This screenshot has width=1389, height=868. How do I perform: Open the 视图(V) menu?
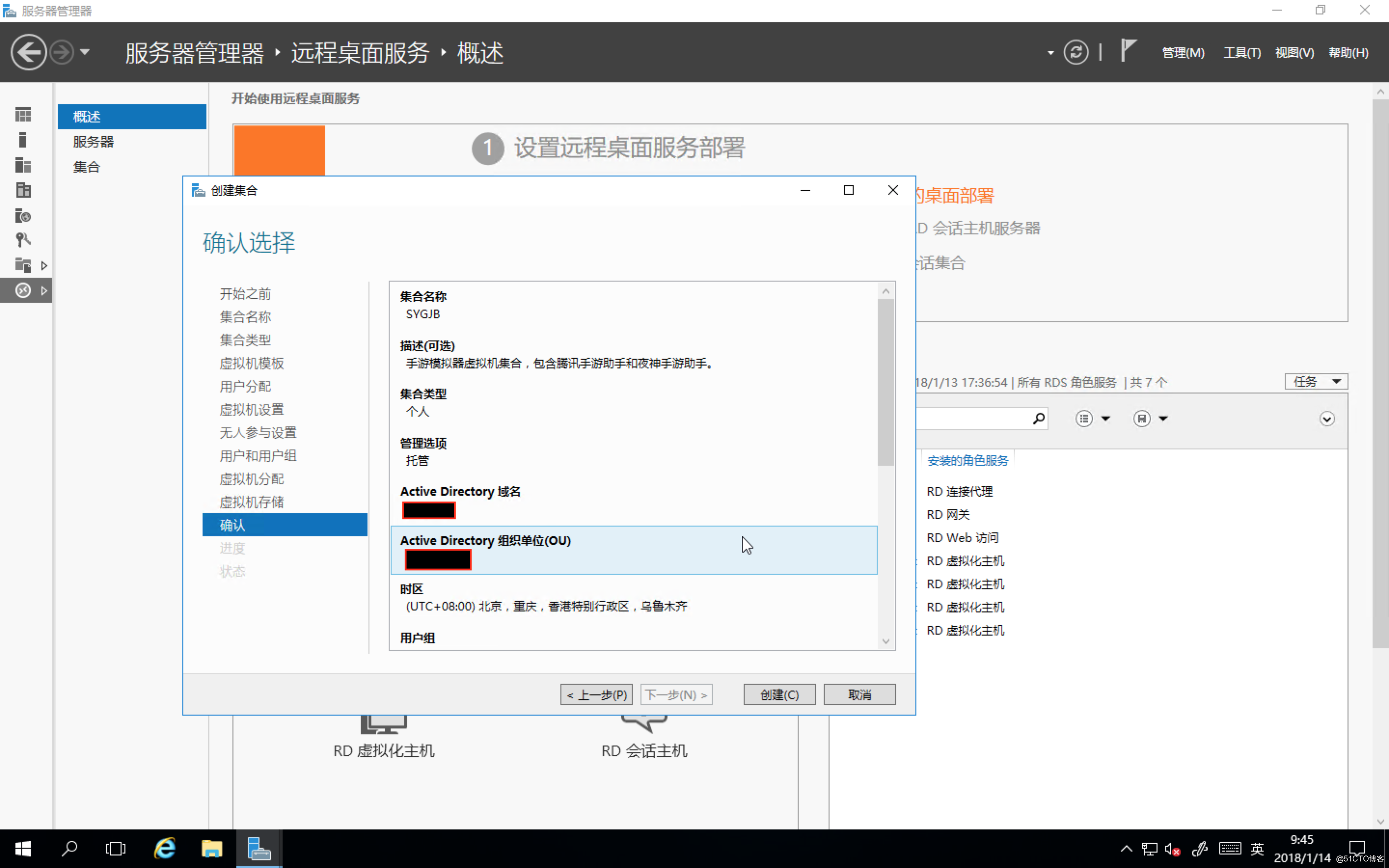pos(1294,53)
